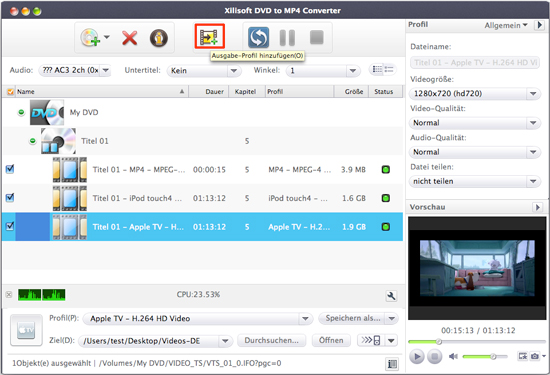Click the Apple TV profile device icon
The image size is (550, 375).
click(26, 330)
